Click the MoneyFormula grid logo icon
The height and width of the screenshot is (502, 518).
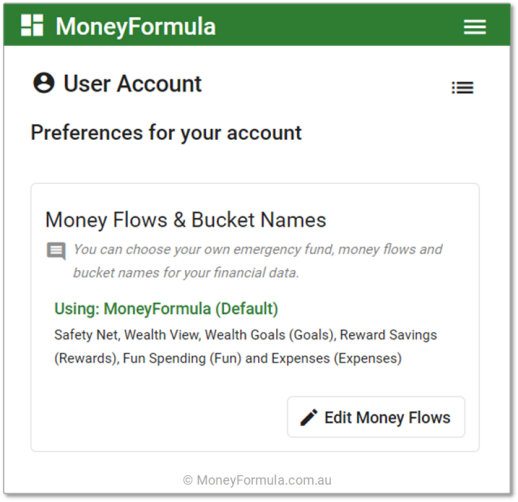(32, 25)
